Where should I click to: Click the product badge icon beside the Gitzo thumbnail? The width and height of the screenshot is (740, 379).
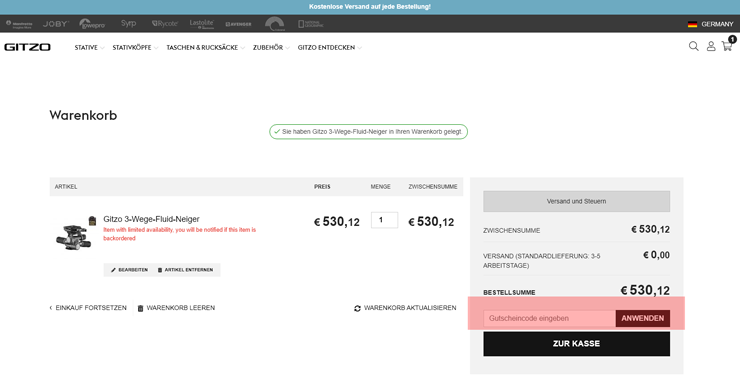tap(92, 220)
